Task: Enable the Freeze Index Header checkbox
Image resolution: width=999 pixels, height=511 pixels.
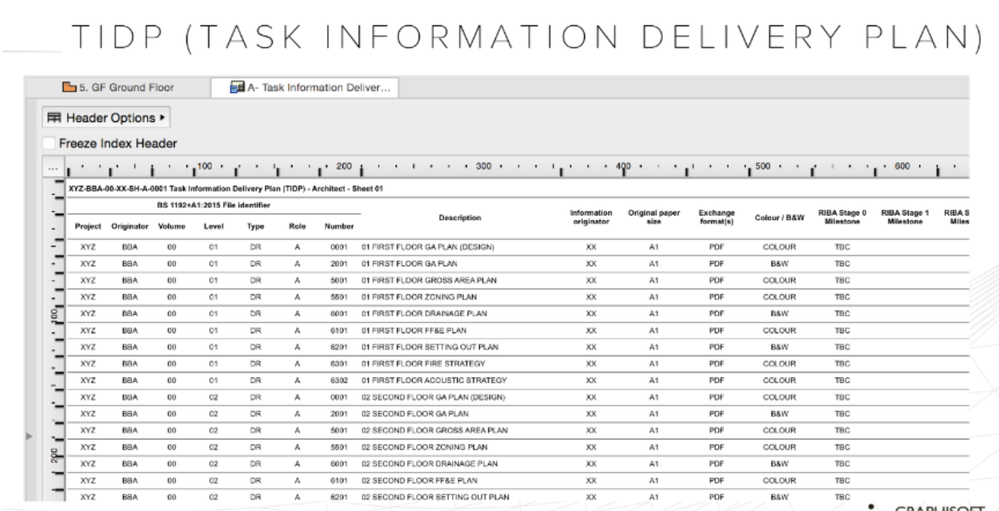Action: (49, 143)
